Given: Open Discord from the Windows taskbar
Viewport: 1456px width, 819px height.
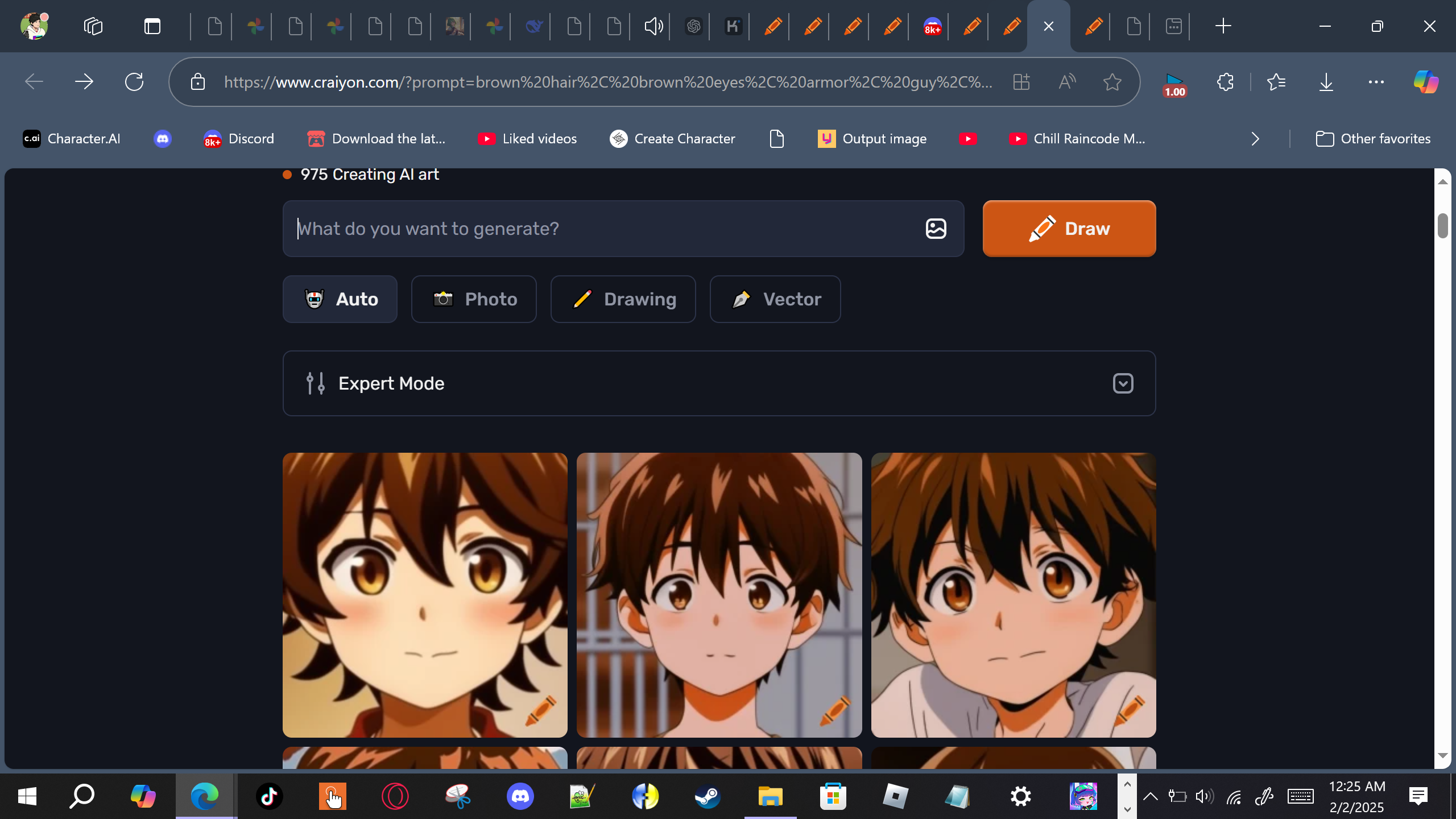Looking at the screenshot, I should [x=520, y=796].
